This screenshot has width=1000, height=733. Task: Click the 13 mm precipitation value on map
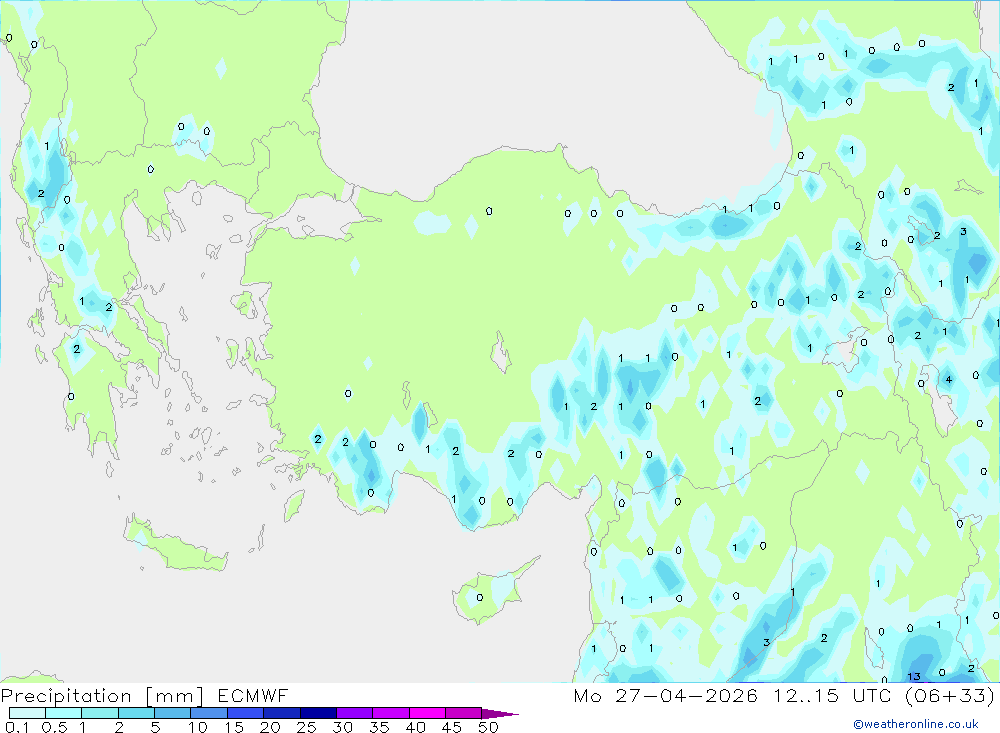tap(914, 676)
